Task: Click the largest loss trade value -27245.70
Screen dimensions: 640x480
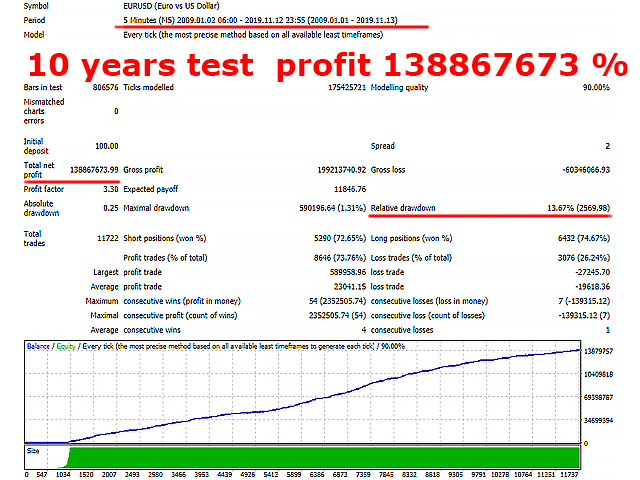Action: coord(593,272)
